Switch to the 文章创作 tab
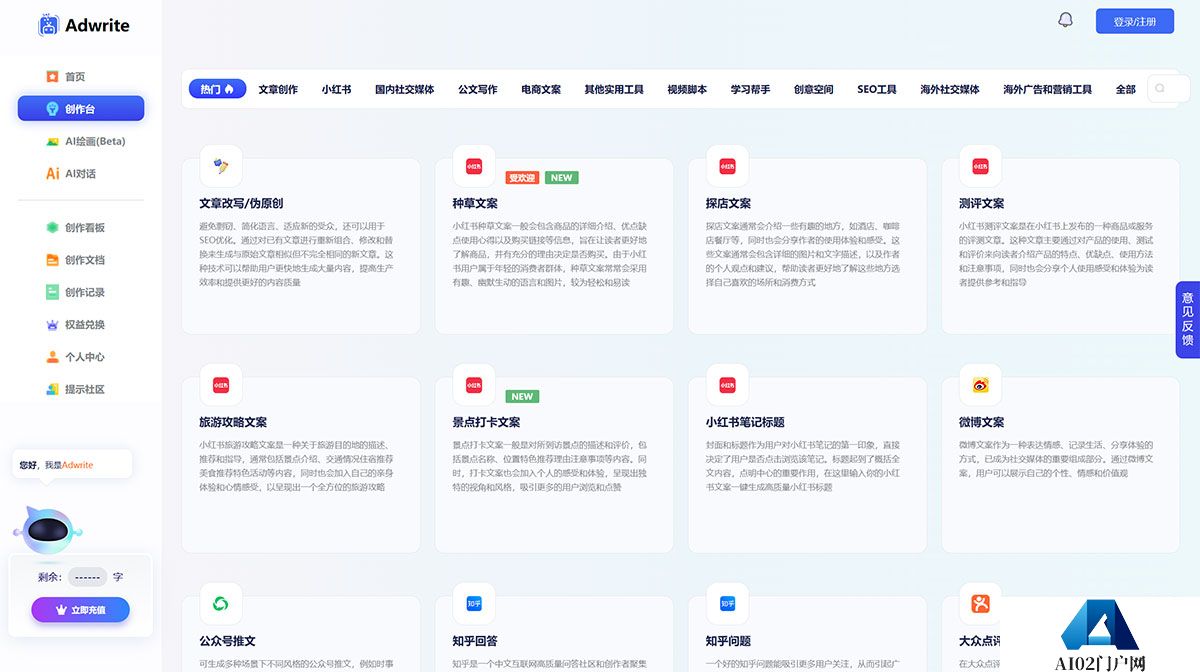Image resolution: width=1200 pixels, height=672 pixels. (278, 89)
